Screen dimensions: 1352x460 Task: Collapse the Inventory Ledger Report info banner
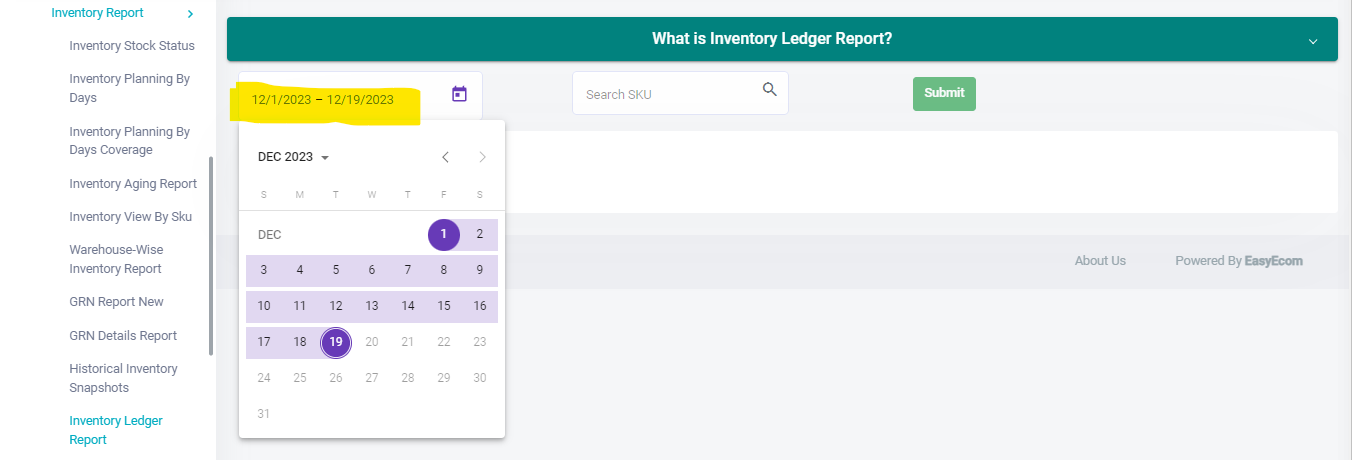point(1313,40)
